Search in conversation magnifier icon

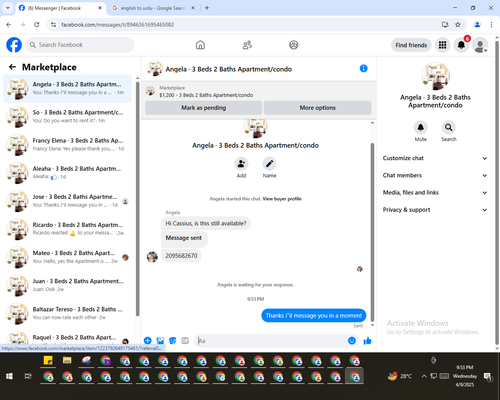click(x=449, y=127)
